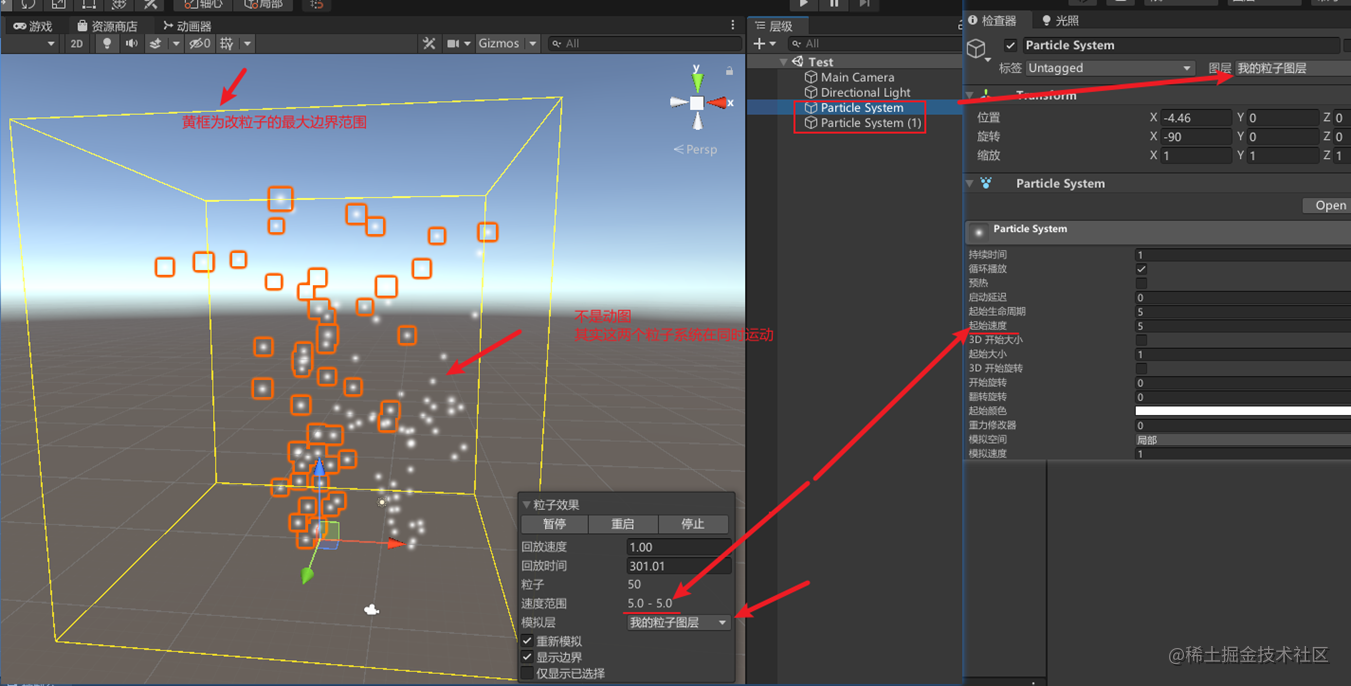Toggle 3D 开始大小 checkbox
Image resolution: width=1351 pixels, height=686 pixels.
[x=1141, y=340]
